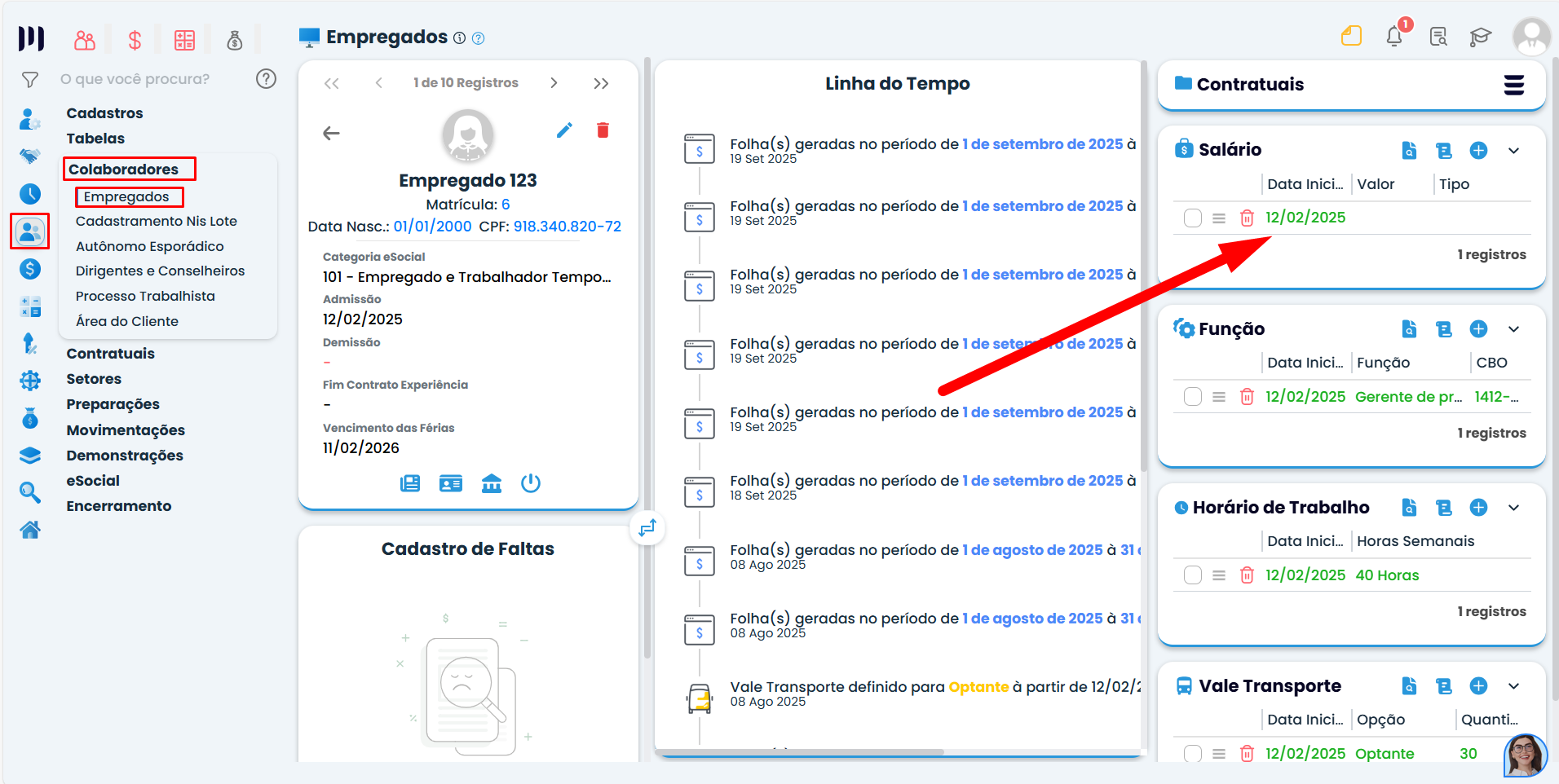Open Autônomo Esporádico

(x=150, y=246)
